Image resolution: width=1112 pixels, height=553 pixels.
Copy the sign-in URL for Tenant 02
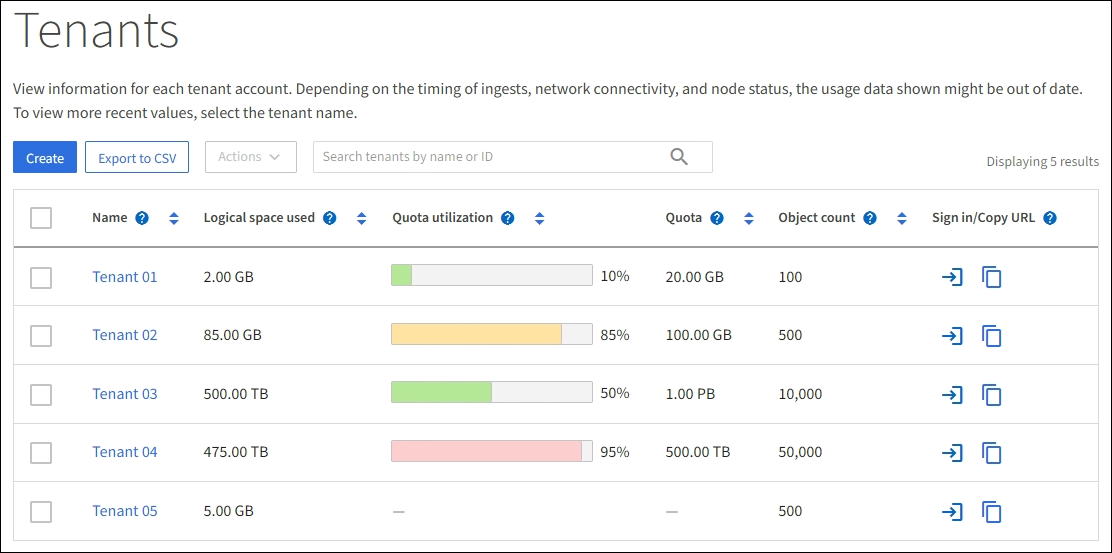[991, 336]
